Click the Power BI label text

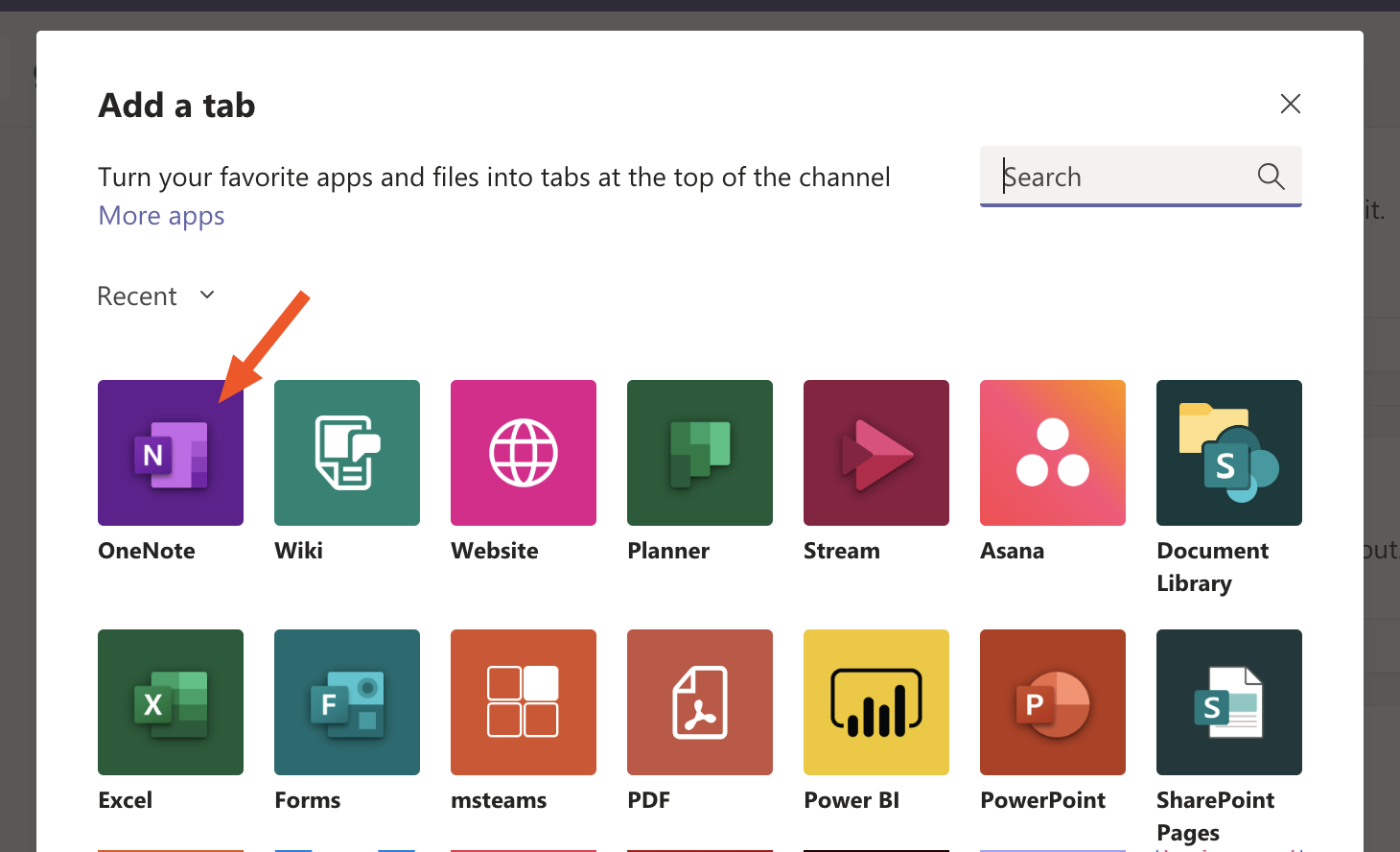[852, 800]
